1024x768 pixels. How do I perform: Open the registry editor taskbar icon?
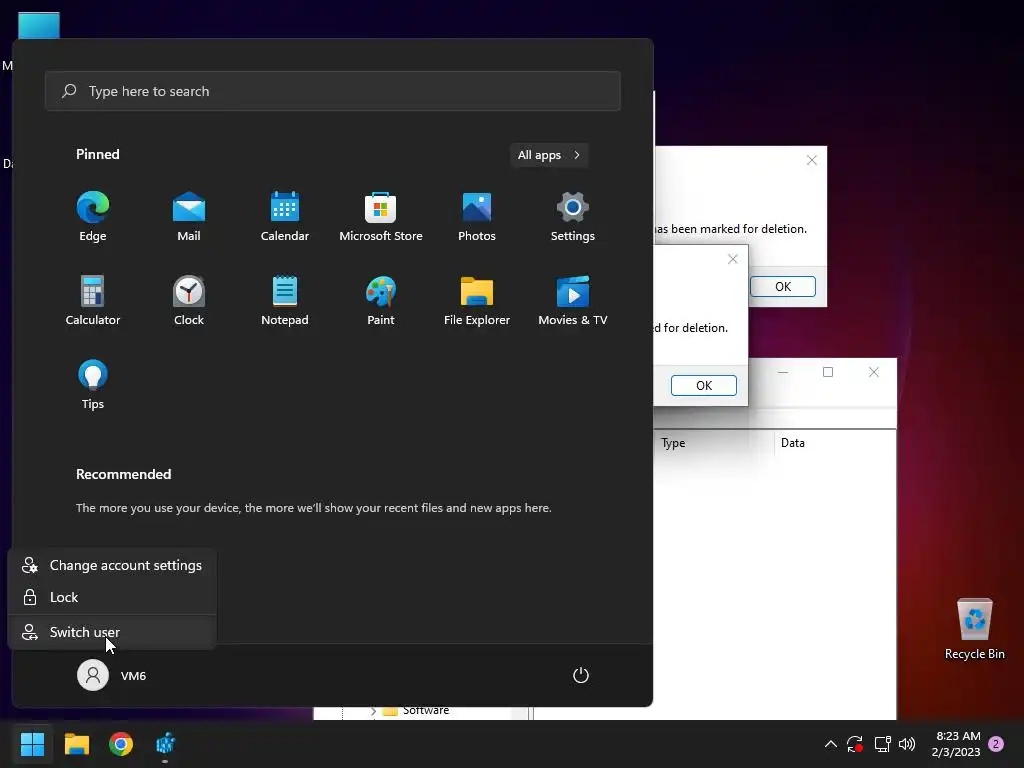[165, 744]
